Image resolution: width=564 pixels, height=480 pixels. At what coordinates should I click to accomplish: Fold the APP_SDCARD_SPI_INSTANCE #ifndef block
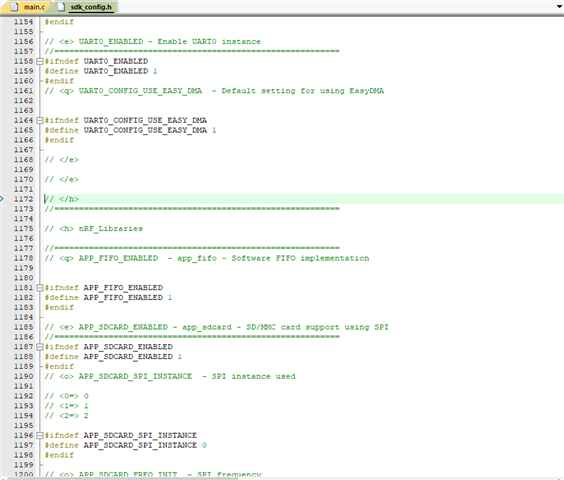pos(40,435)
